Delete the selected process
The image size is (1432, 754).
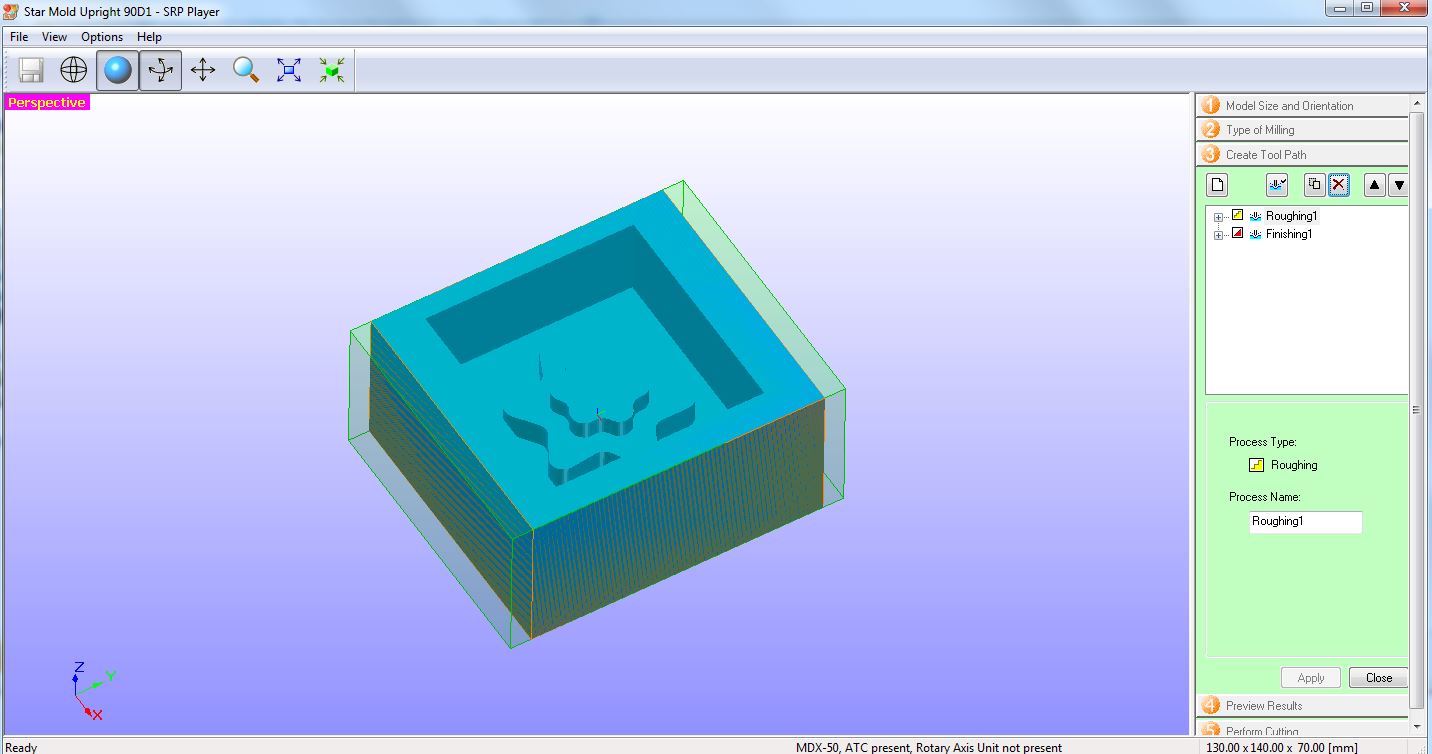(1339, 185)
